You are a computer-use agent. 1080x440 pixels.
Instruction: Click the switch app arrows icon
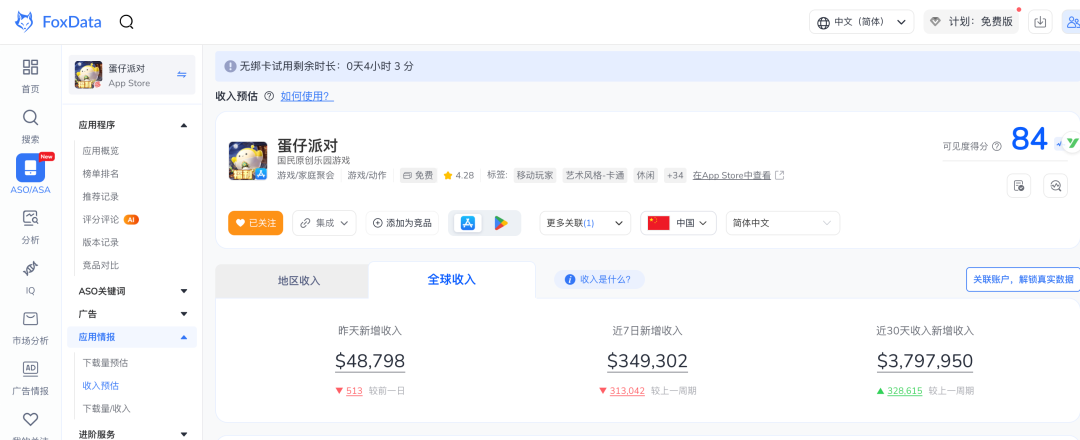tap(182, 74)
